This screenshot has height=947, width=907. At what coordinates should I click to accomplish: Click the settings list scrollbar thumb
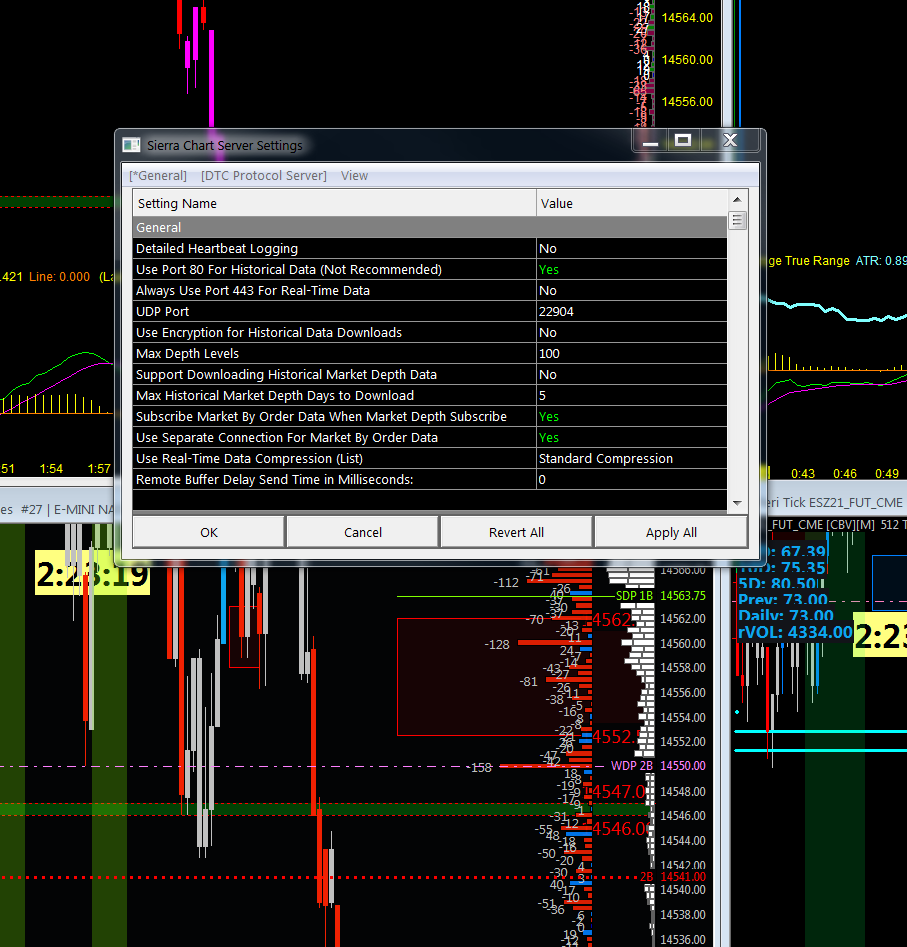pyautogui.click(x=737, y=220)
